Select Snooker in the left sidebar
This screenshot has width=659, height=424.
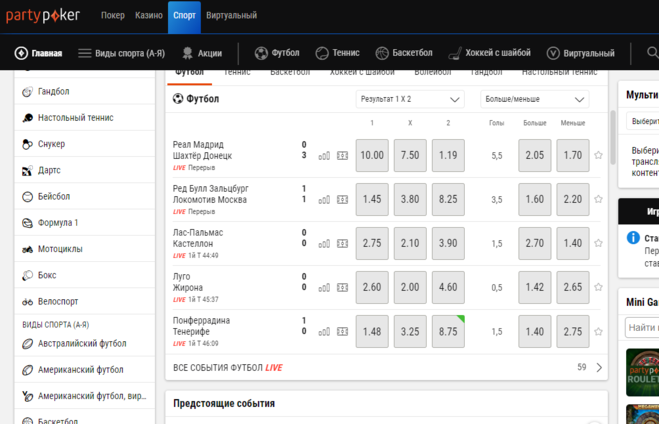(51, 144)
